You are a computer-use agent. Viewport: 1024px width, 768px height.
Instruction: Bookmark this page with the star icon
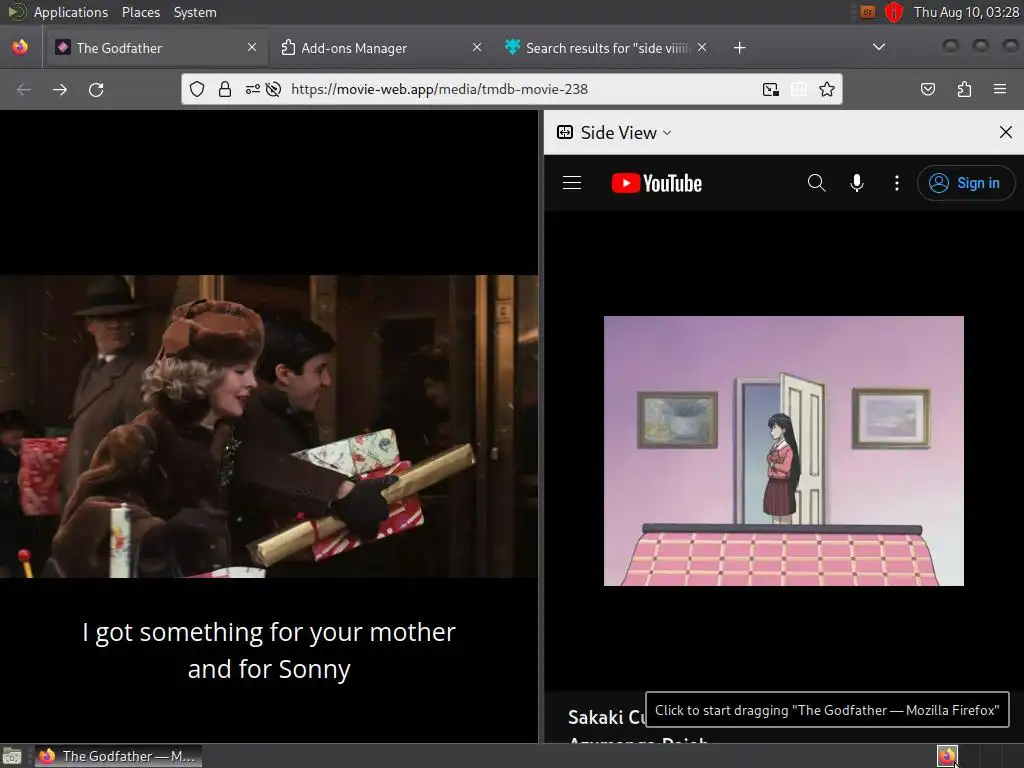[827, 89]
